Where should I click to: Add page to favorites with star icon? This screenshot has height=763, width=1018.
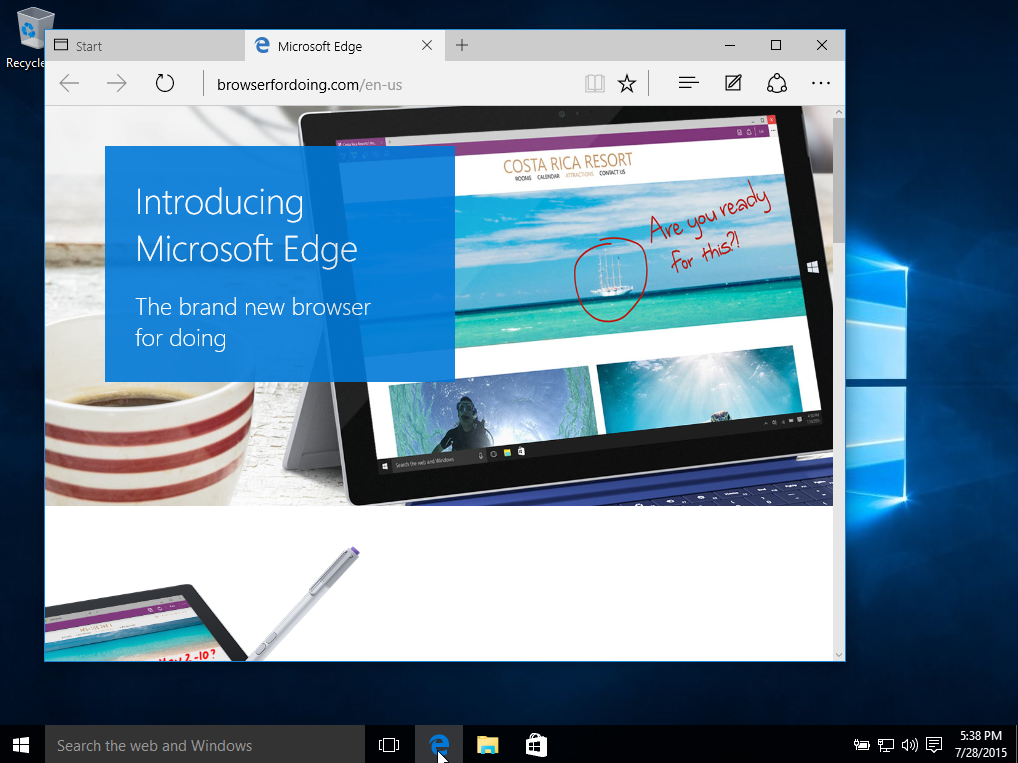pos(627,84)
